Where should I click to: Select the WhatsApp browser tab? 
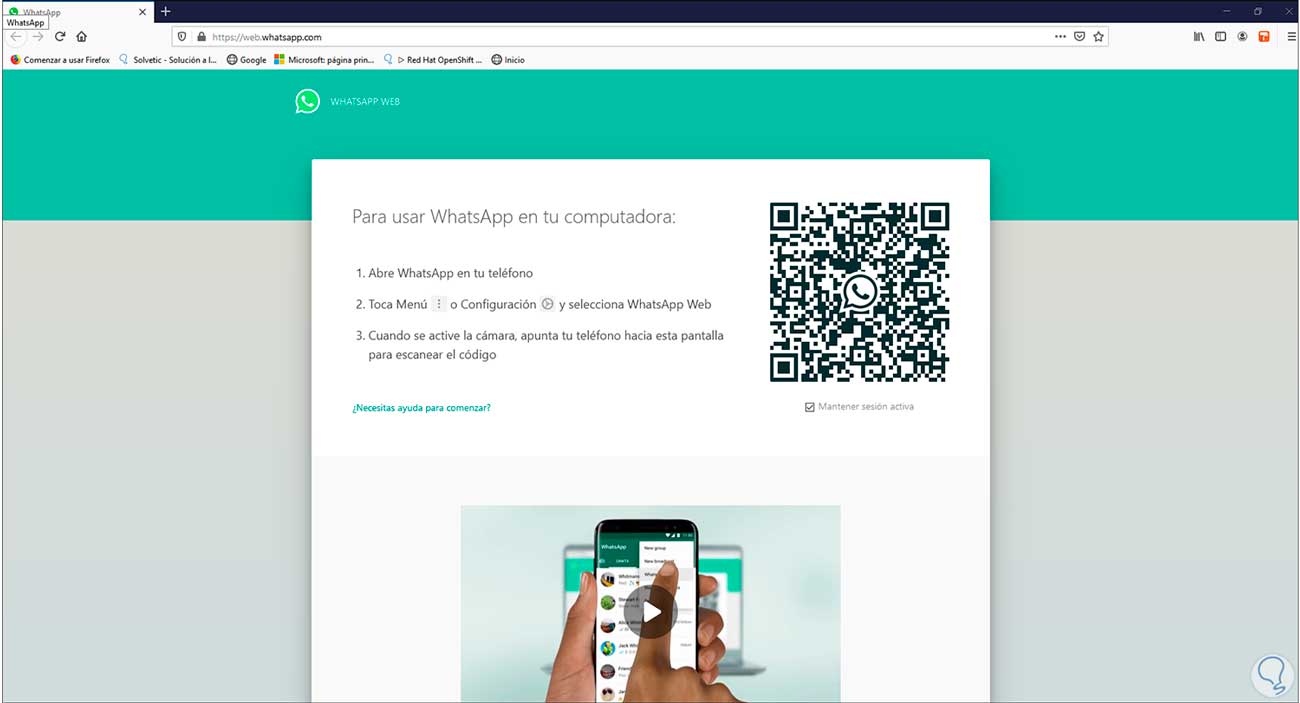coord(78,12)
